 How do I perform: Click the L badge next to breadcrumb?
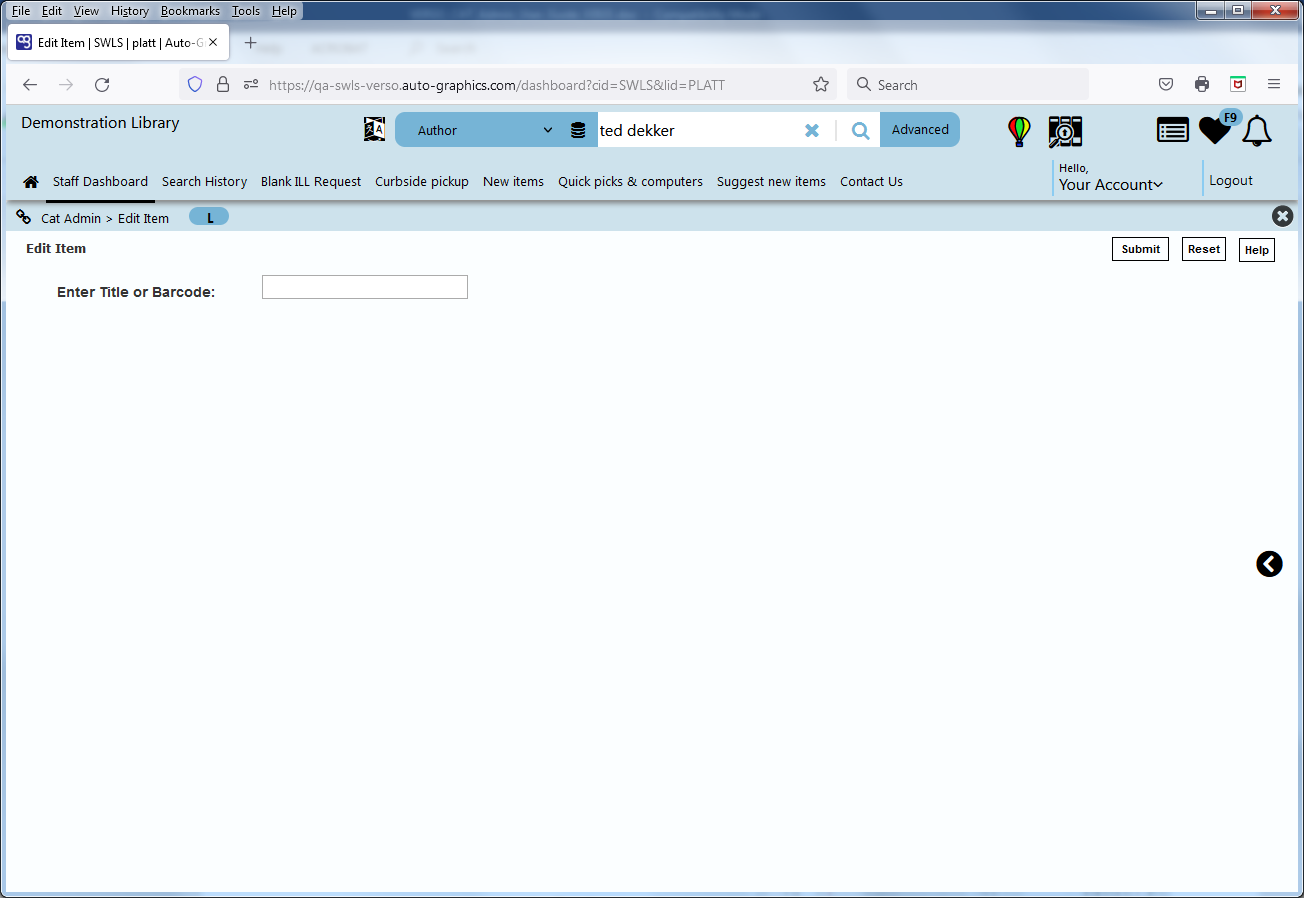[209, 217]
